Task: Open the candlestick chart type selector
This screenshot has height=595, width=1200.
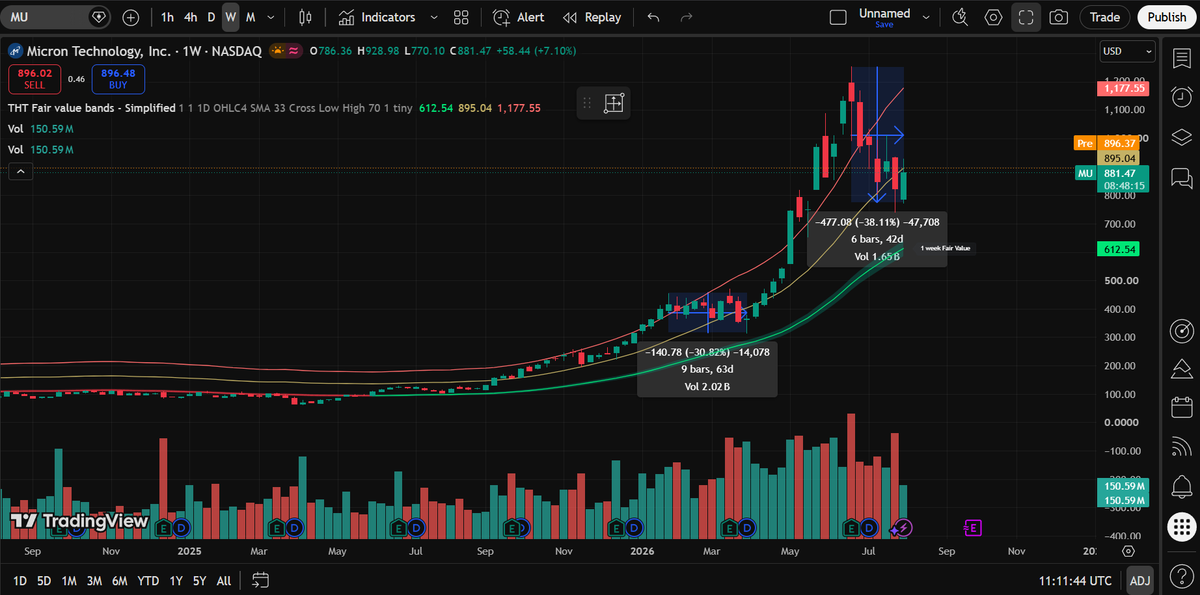Action: pyautogui.click(x=305, y=17)
